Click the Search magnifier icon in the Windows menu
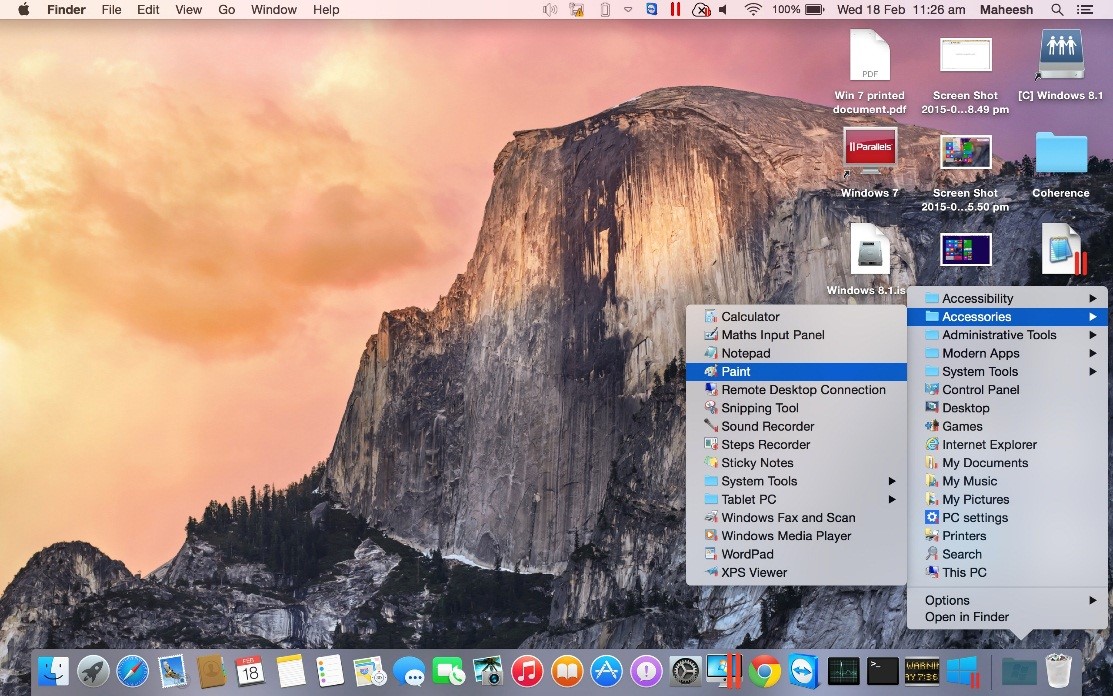This screenshot has width=1113, height=696. [x=932, y=554]
